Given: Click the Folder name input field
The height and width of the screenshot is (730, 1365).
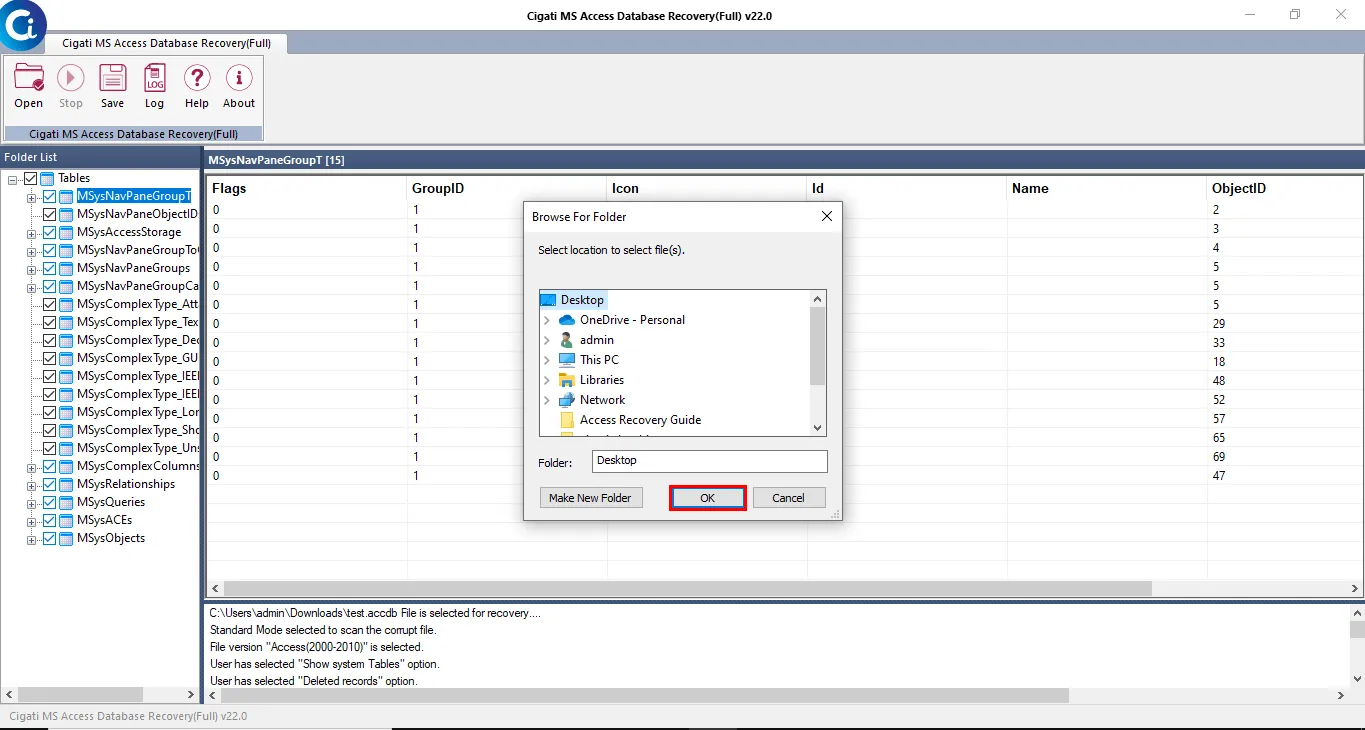Looking at the screenshot, I should click(x=710, y=461).
